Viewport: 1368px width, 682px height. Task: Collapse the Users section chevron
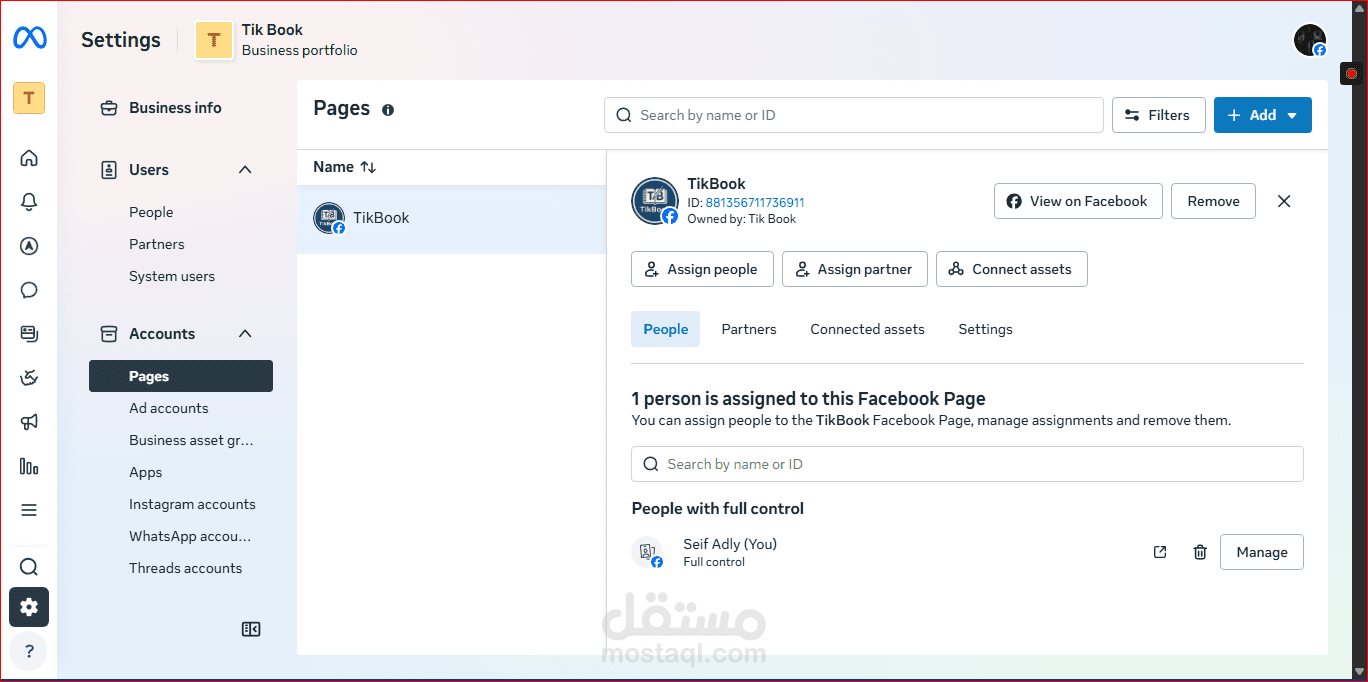pos(245,170)
